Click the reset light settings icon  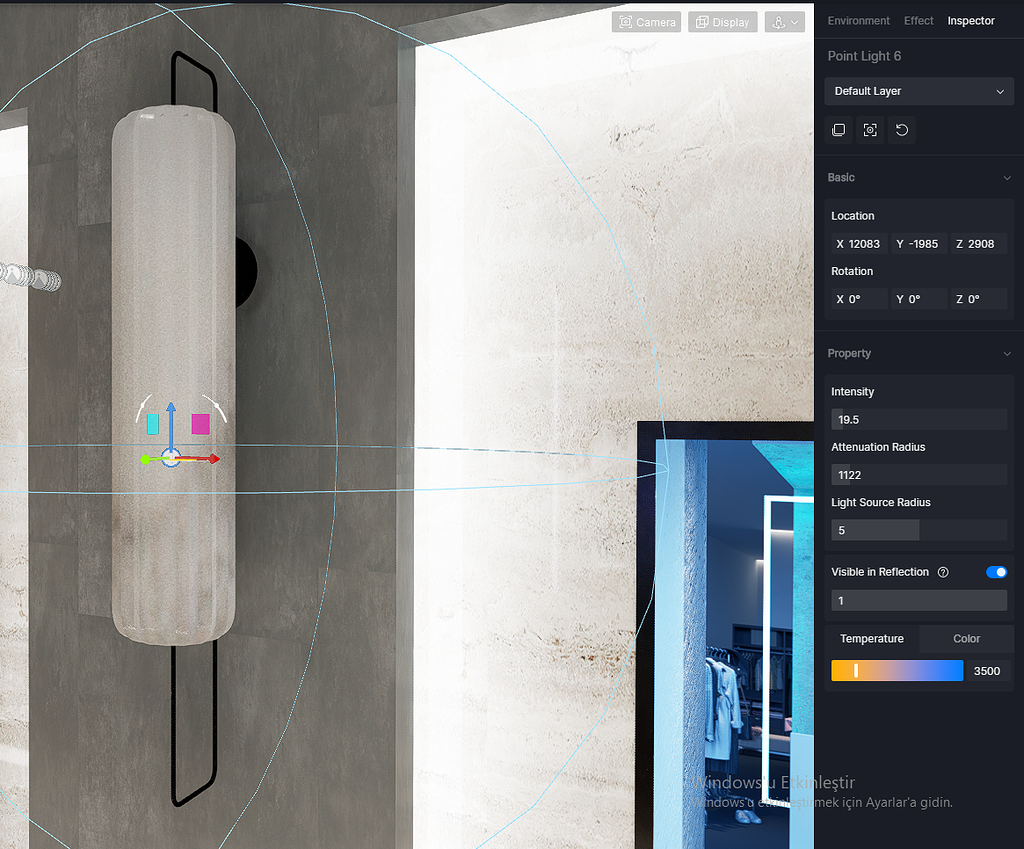click(x=901, y=130)
